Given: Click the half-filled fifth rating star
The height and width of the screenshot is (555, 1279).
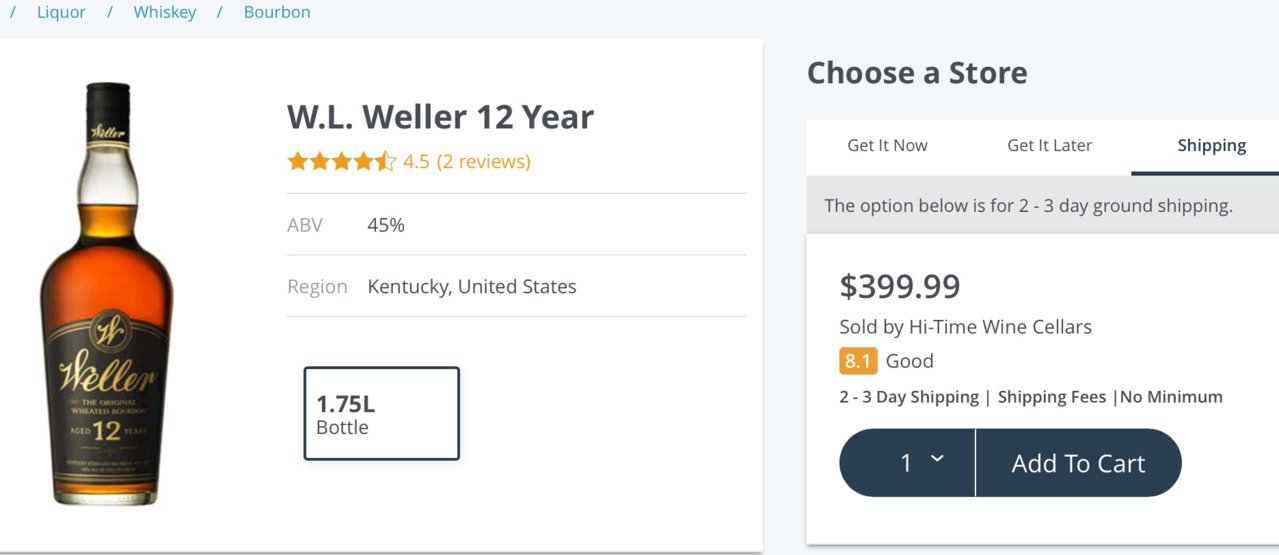Looking at the screenshot, I should tap(386, 161).
